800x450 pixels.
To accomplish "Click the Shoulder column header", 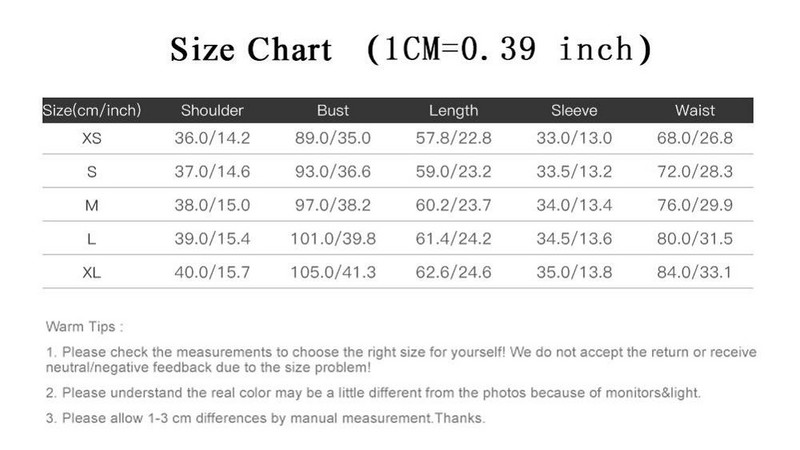I will tap(212, 110).
